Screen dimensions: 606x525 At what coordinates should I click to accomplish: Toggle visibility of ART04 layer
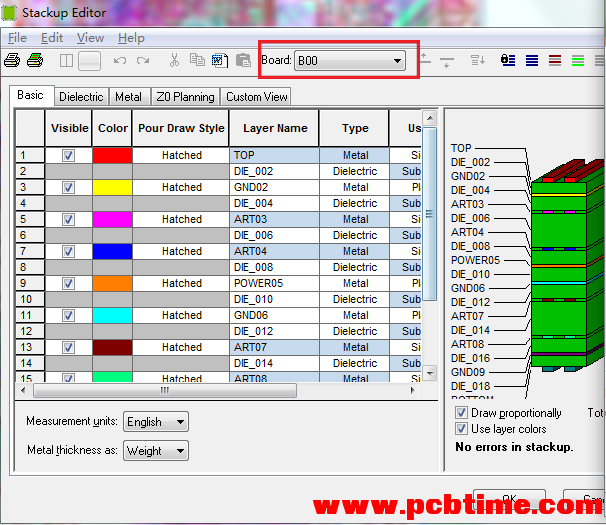68,252
